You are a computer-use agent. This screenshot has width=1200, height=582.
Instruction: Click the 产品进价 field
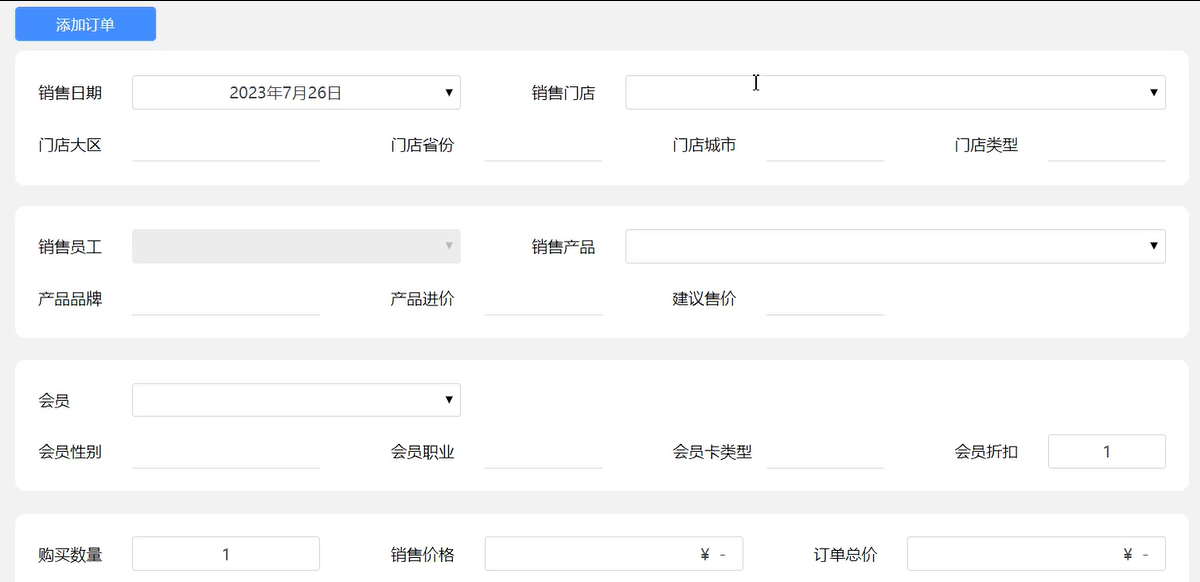click(543, 298)
